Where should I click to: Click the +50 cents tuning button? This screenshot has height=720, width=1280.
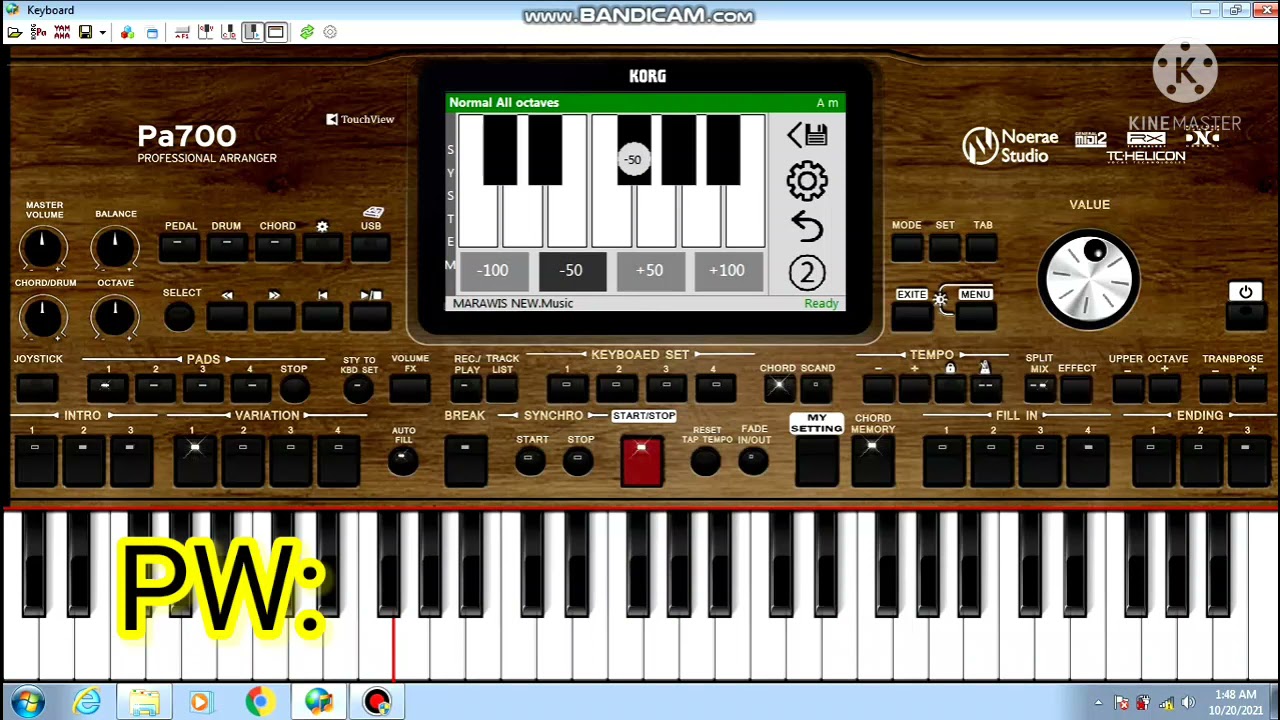click(649, 270)
